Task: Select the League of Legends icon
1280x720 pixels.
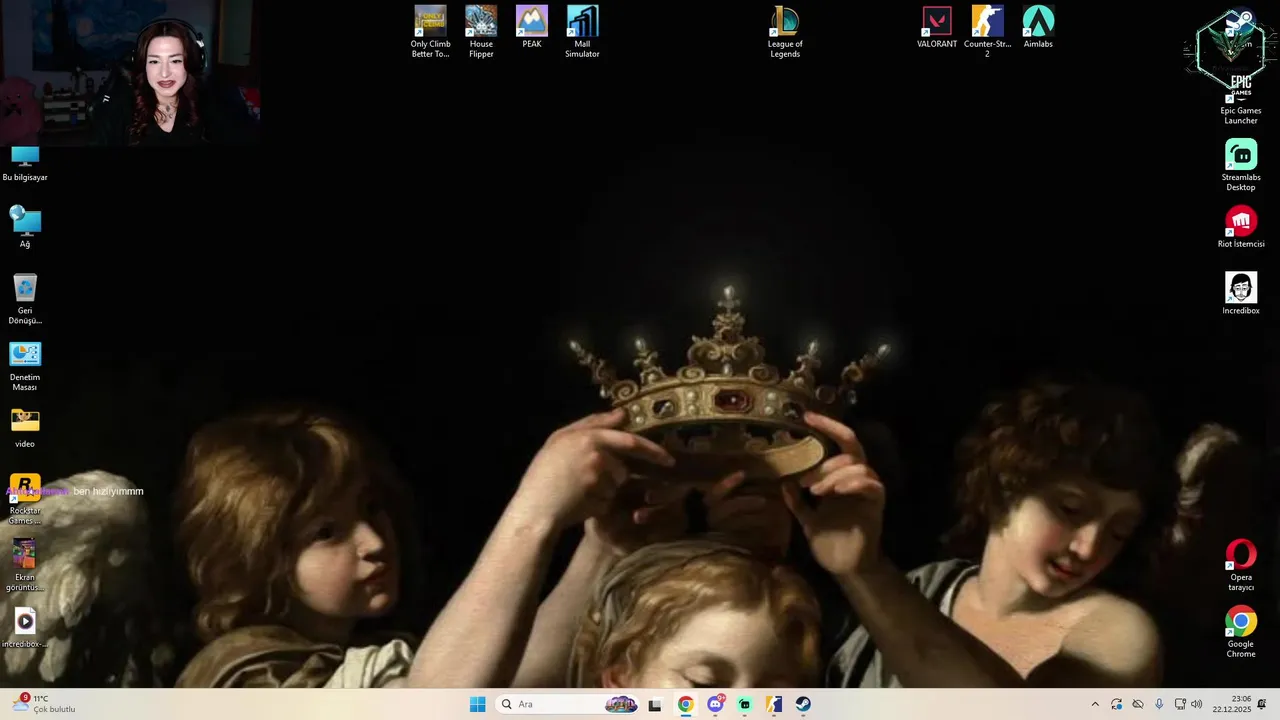Action: tap(785, 32)
